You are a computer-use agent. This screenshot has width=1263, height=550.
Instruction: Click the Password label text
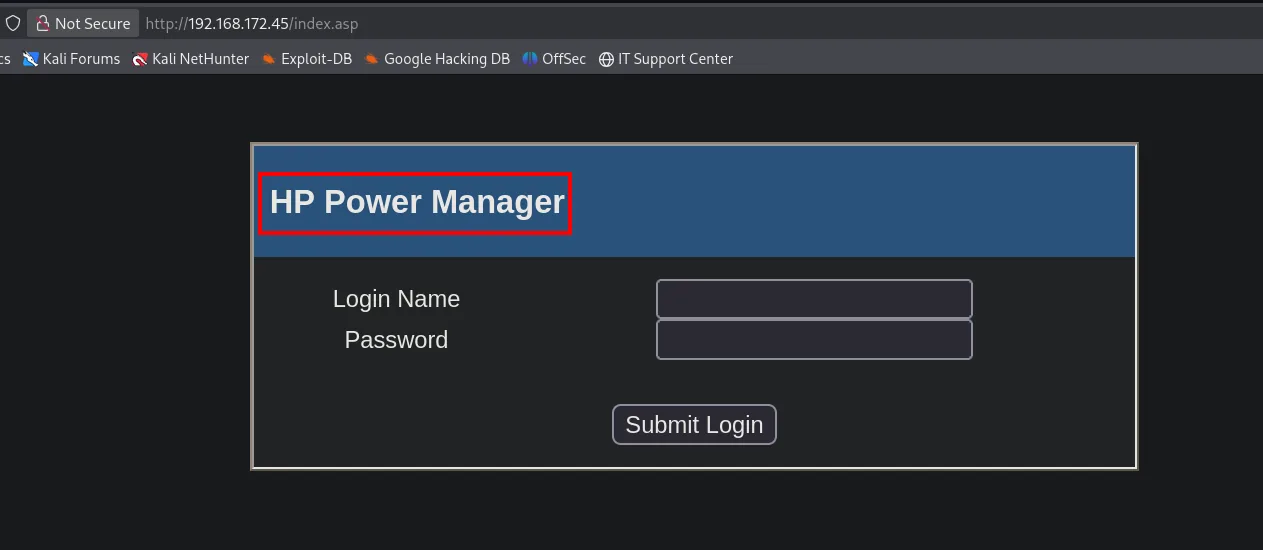pos(396,340)
